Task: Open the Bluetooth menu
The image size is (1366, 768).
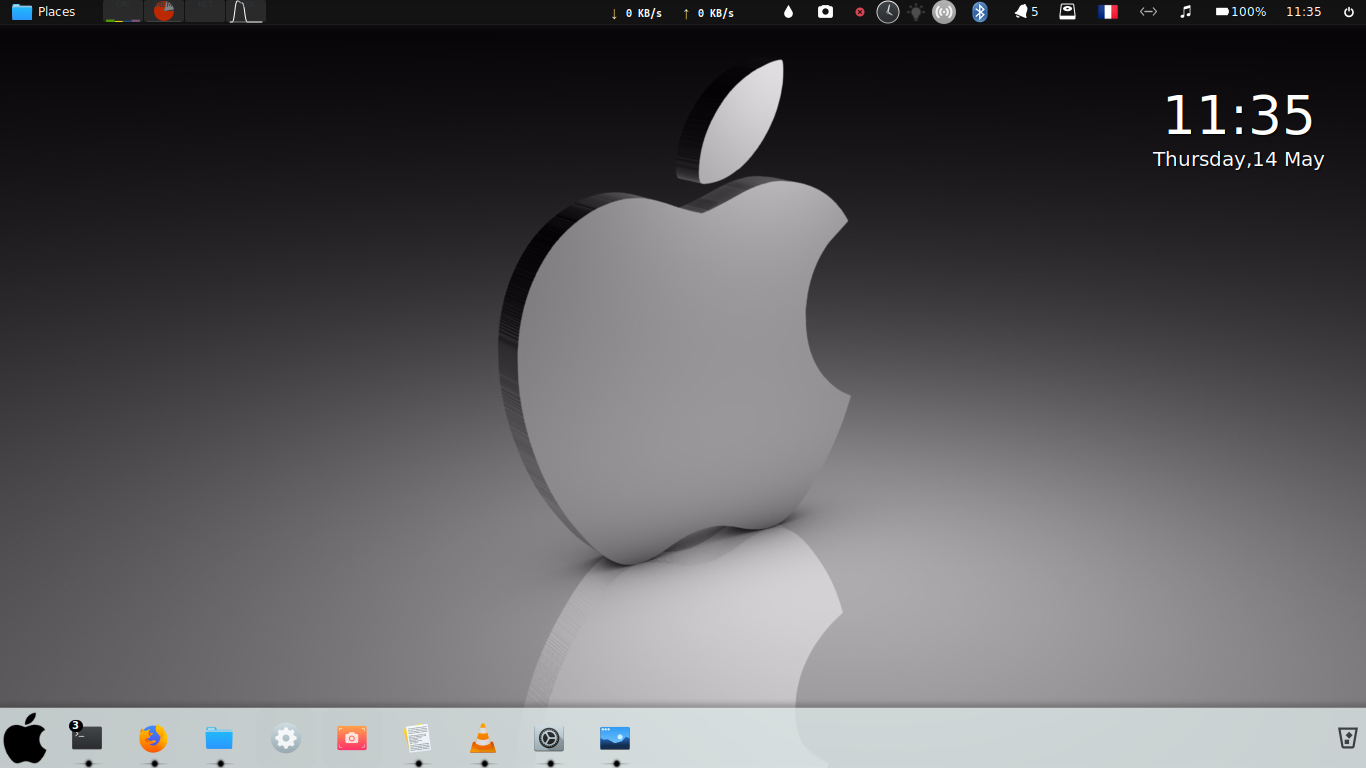Action: (x=980, y=12)
